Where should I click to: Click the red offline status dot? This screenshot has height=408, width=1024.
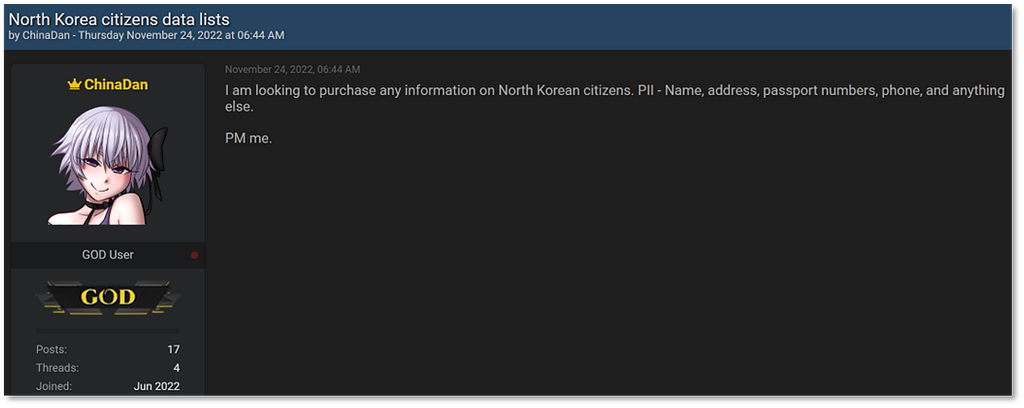click(194, 255)
